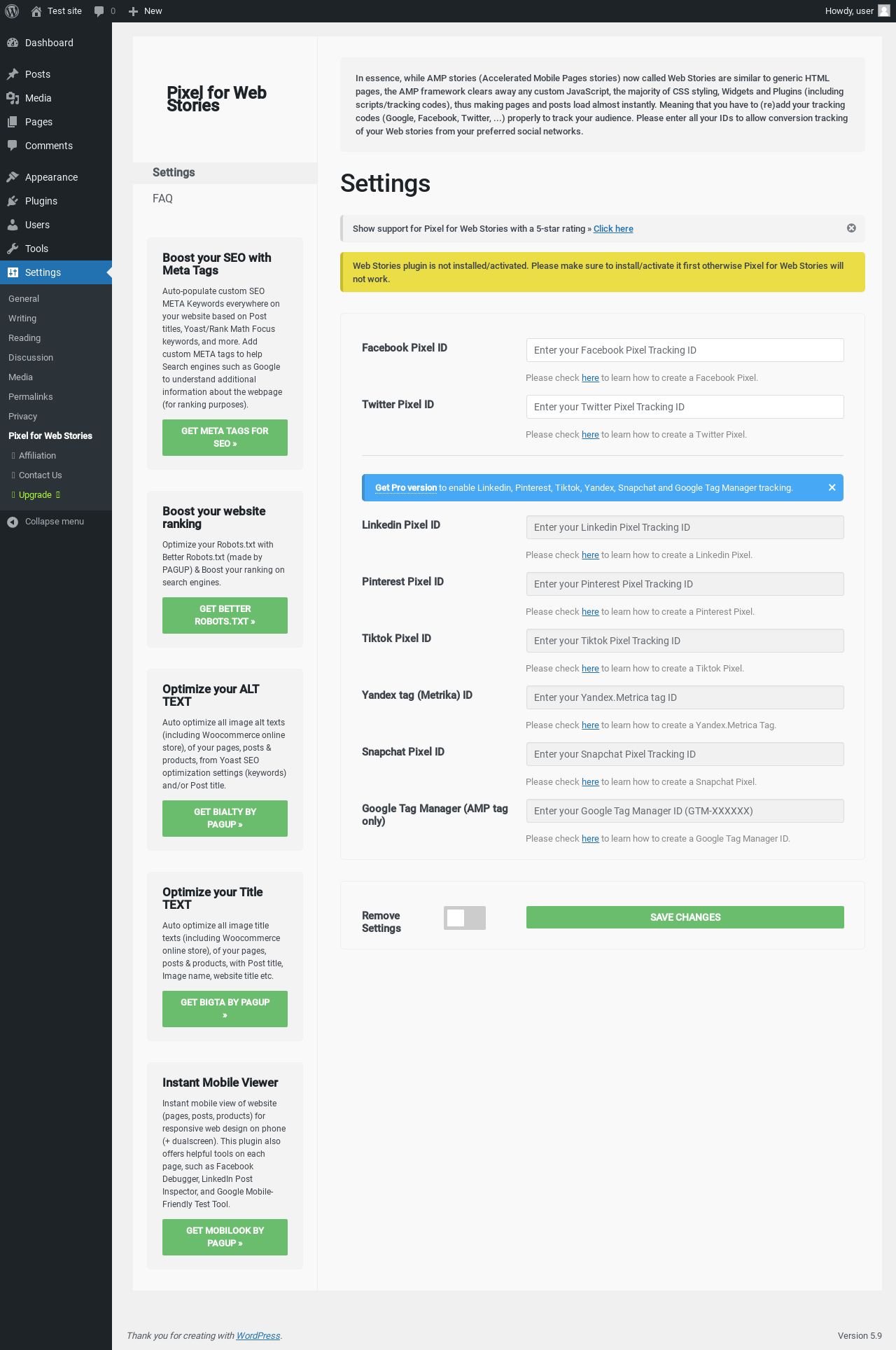
Task: Dismiss the 5-star rating notice
Action: coord(851,228)
